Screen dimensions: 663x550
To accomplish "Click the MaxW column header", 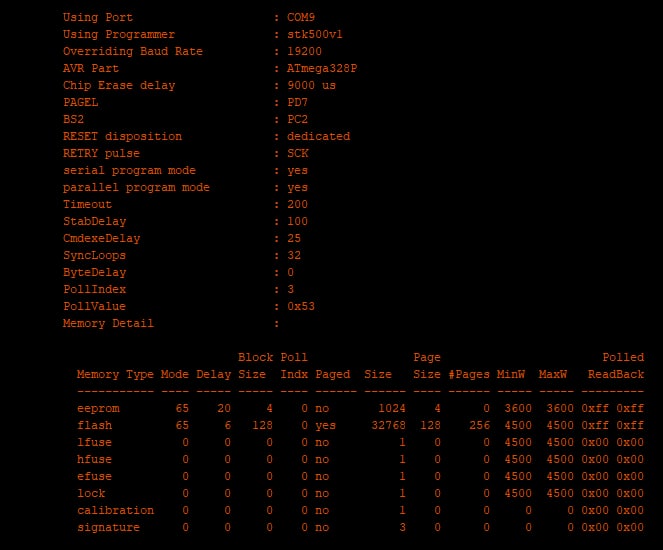I will coord(553,375).
